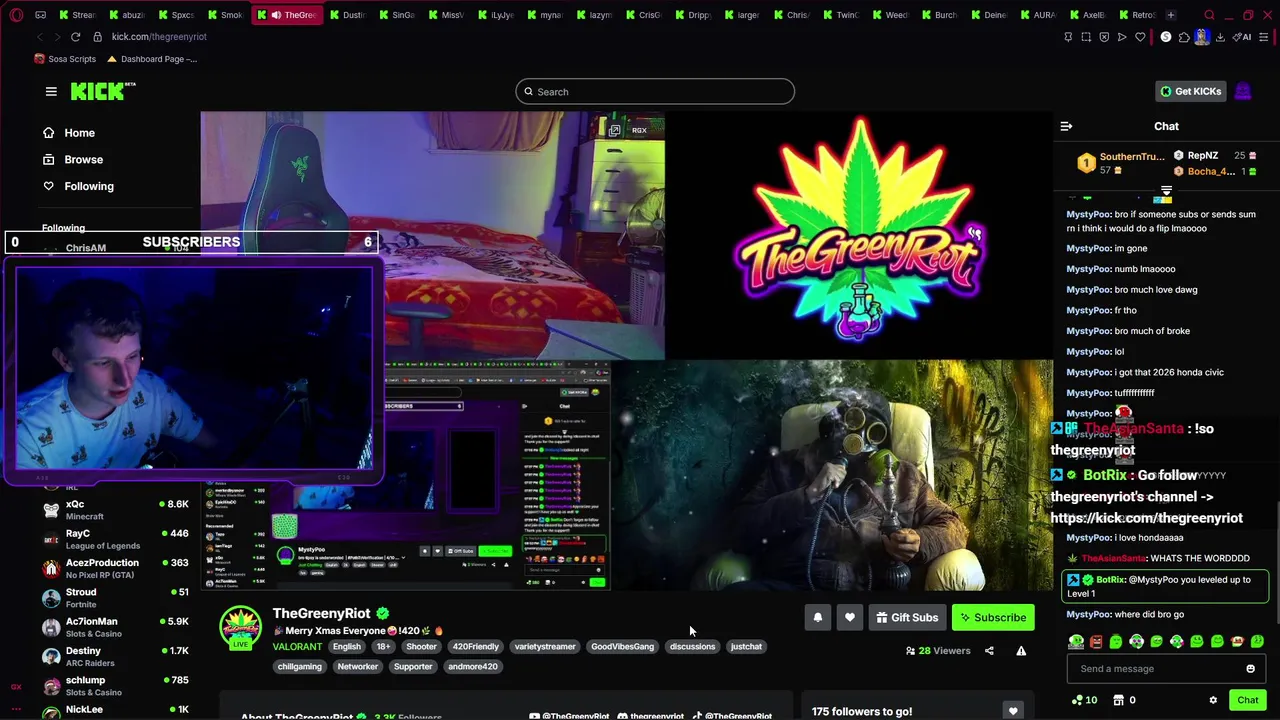Click the Shooter tag

tap(421, 647)
